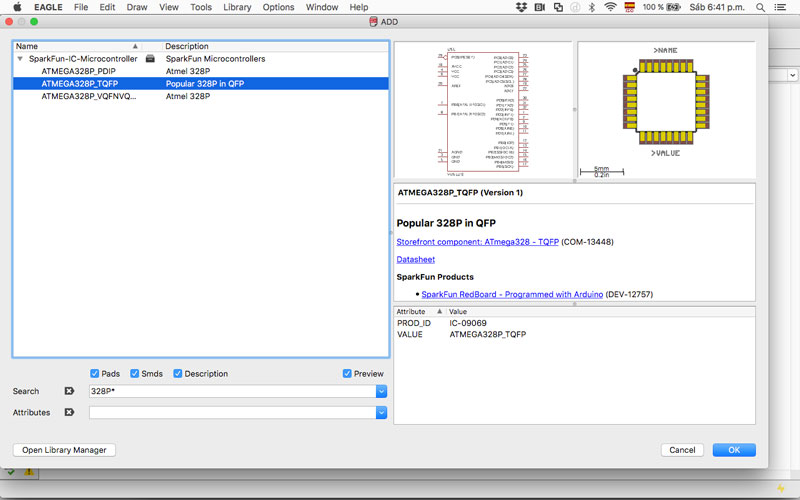Click the PROD_ID attribute label
This screenshot has height=500, width=800.
[x=414, y=323]
